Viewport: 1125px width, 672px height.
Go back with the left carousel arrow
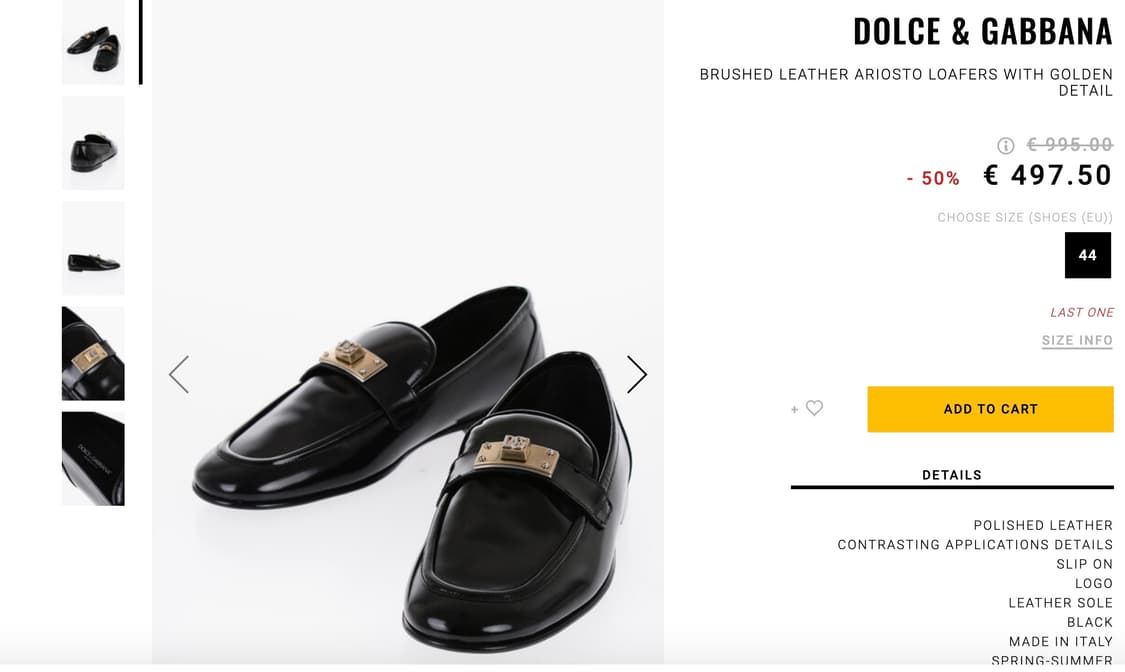click(x=179, y=374)
